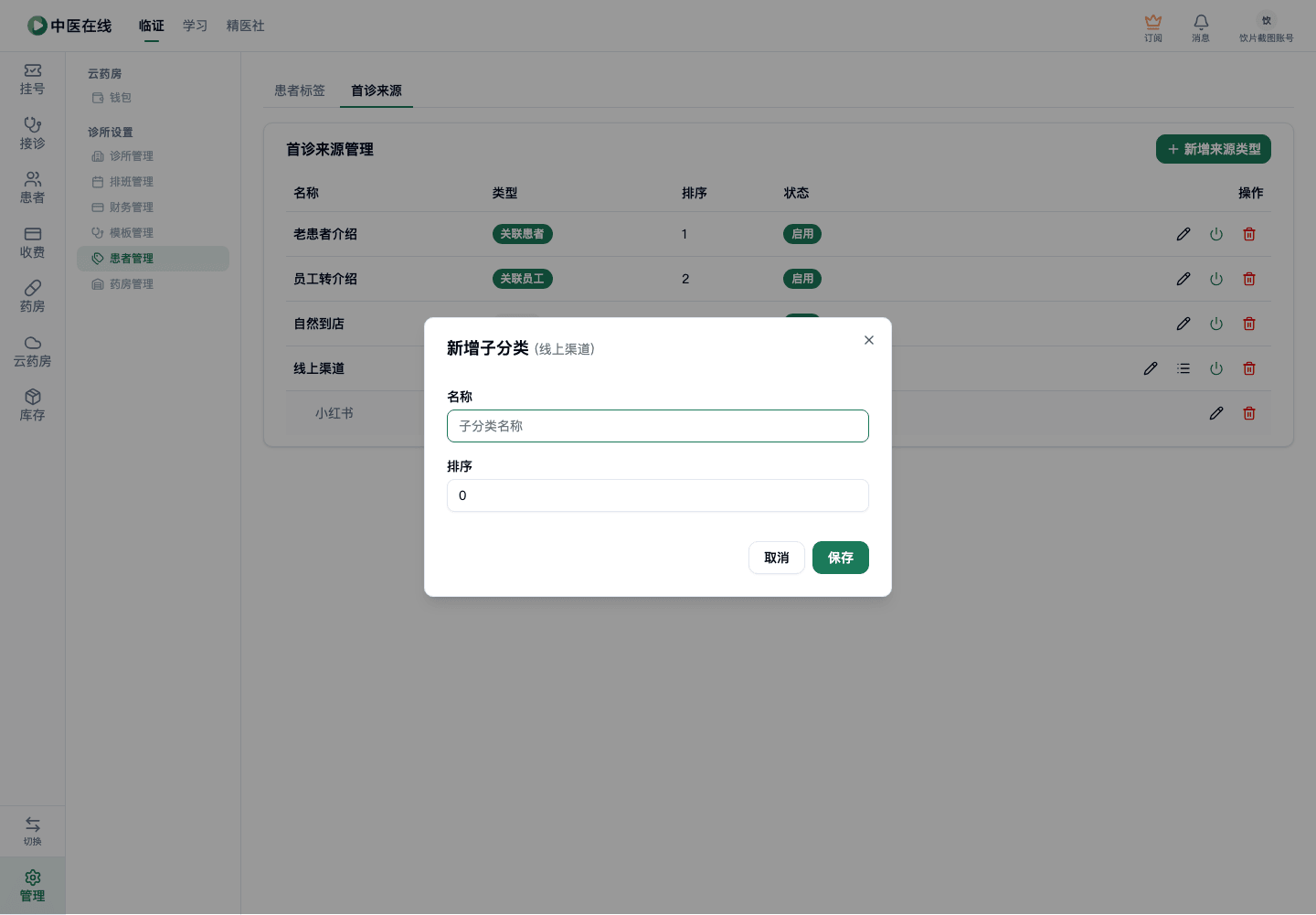
Task: Open the 精医社 top menu
Action: [246, 26]
